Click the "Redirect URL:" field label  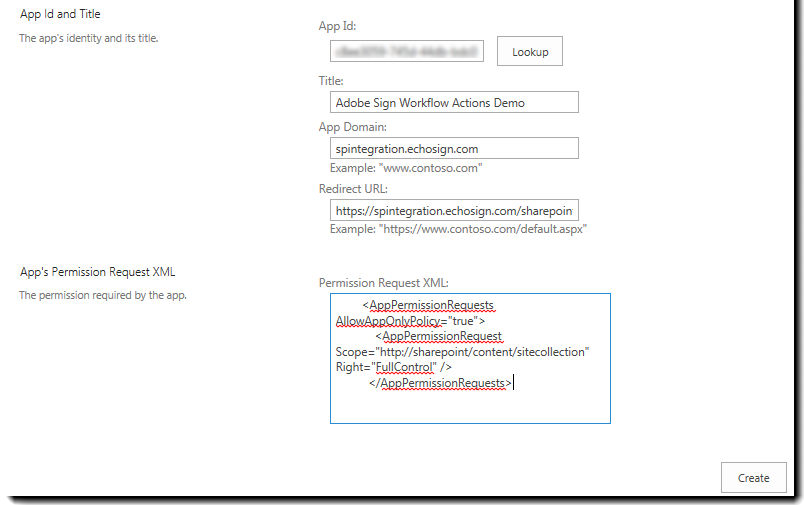353,189
